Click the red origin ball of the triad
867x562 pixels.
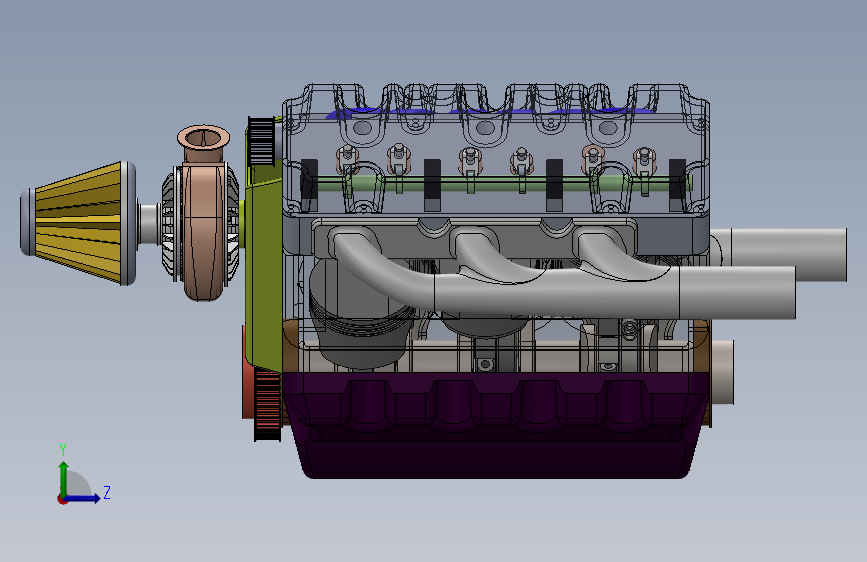coord(62,499)
